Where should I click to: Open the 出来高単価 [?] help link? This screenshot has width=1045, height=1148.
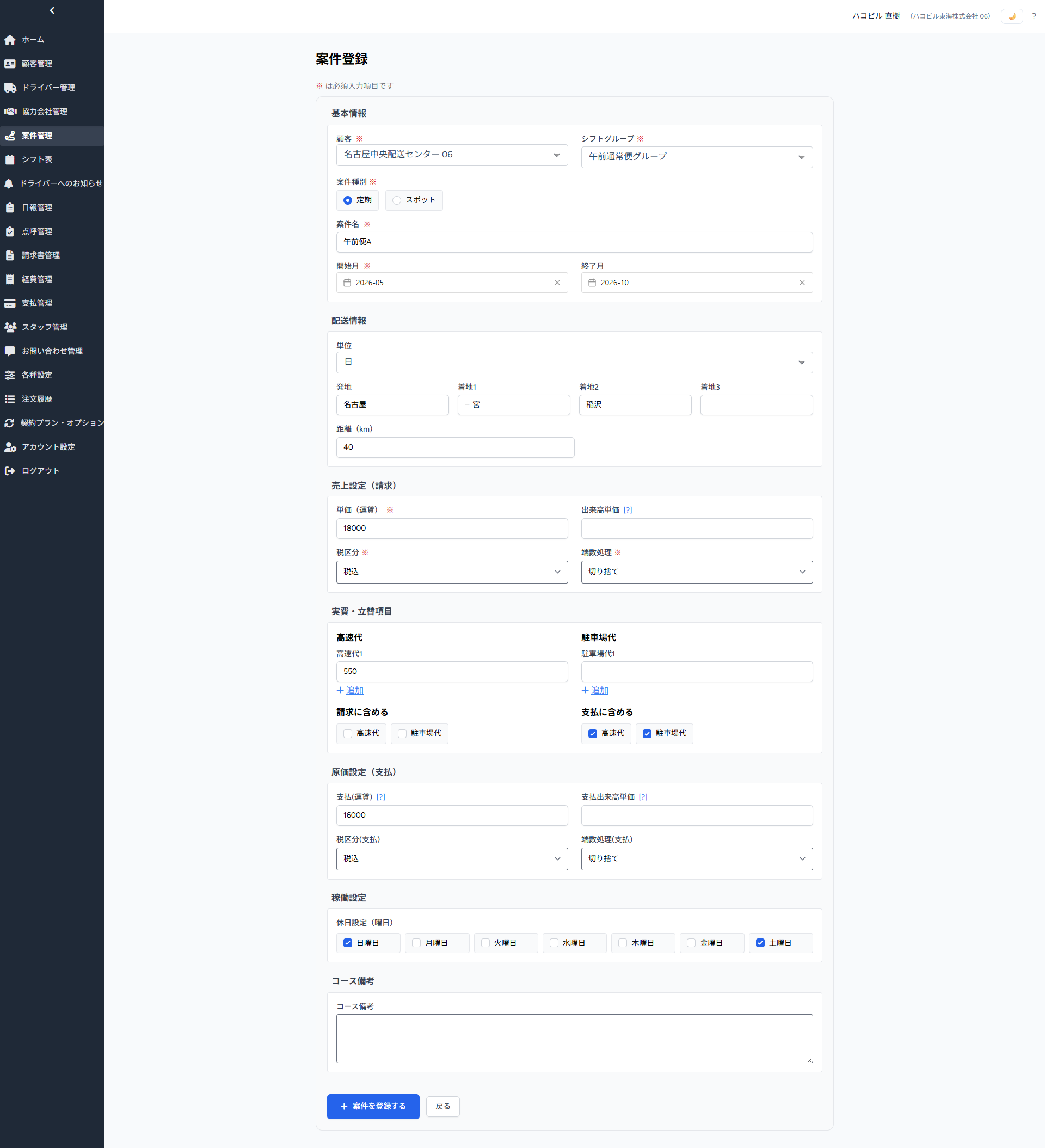click(628, 510)
